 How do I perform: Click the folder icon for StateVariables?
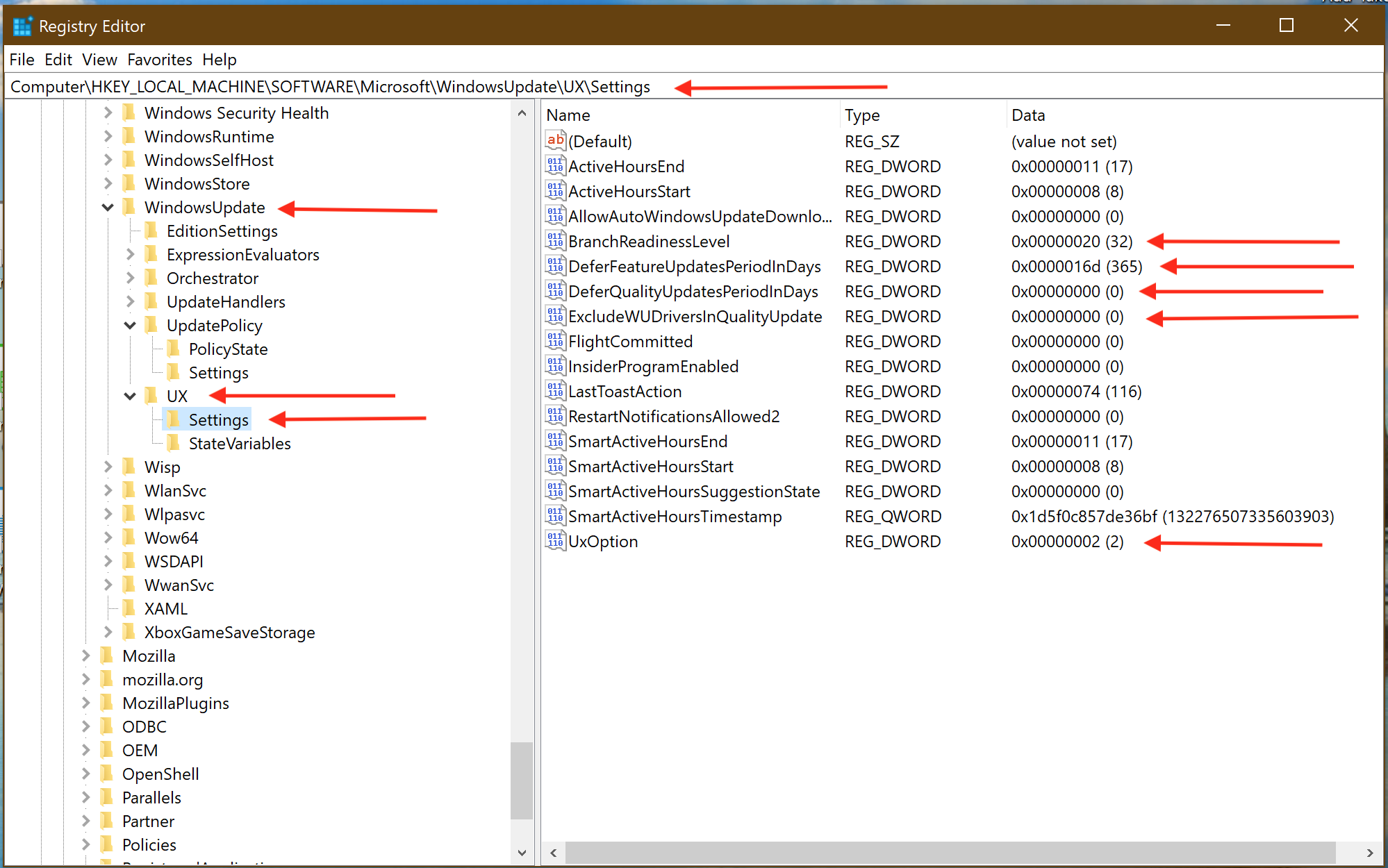[174, 443]
